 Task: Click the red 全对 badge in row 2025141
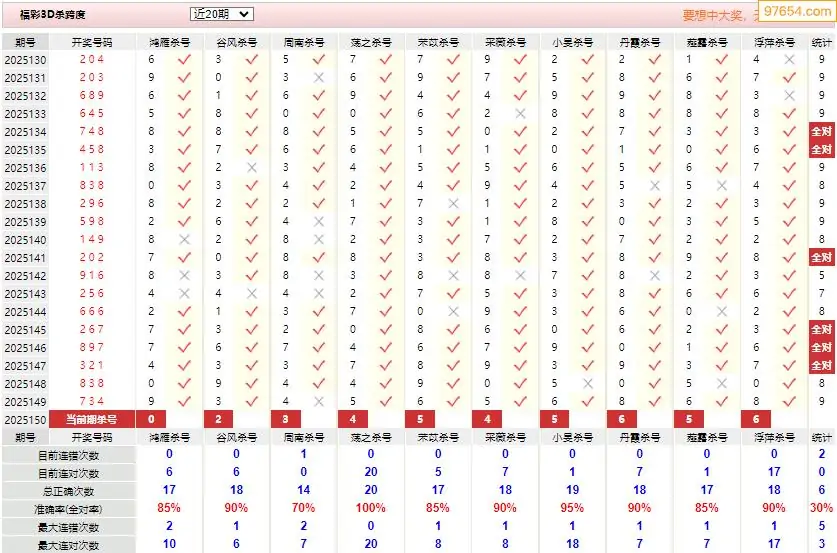(822, 257)
